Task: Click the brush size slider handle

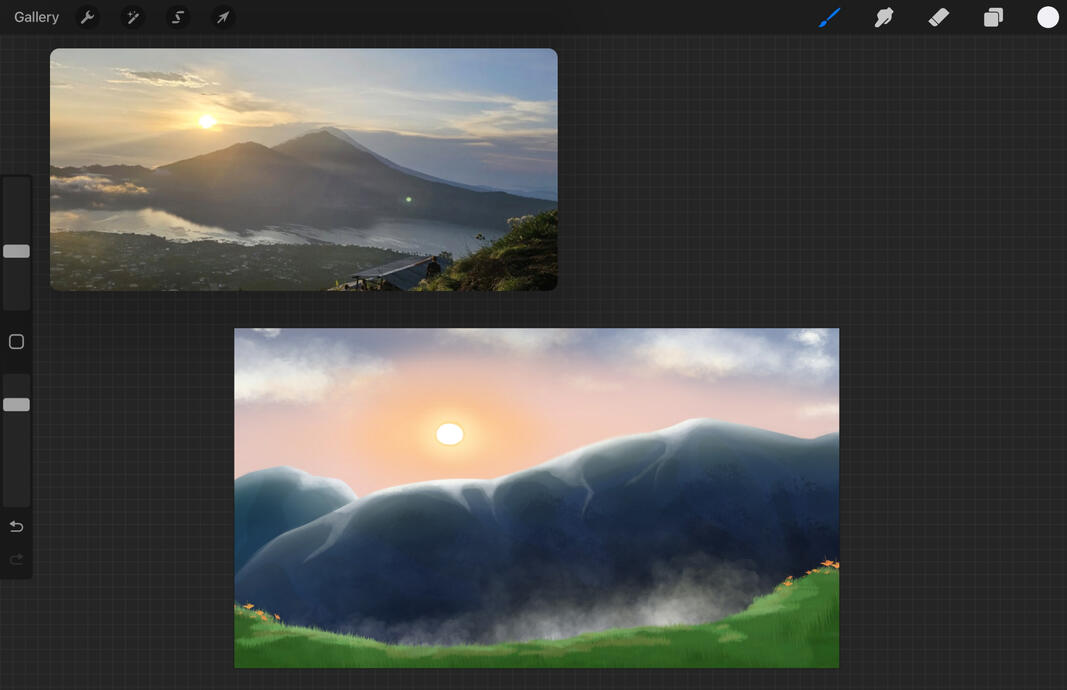Action: (x=16, y=251)
